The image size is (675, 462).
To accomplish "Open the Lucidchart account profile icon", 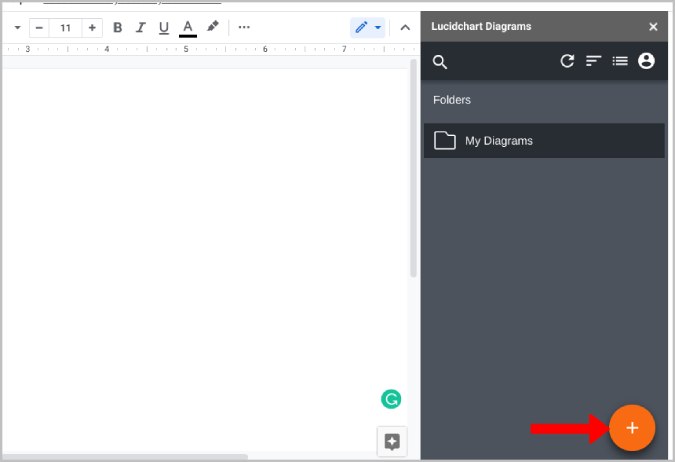I will (646, 61).
